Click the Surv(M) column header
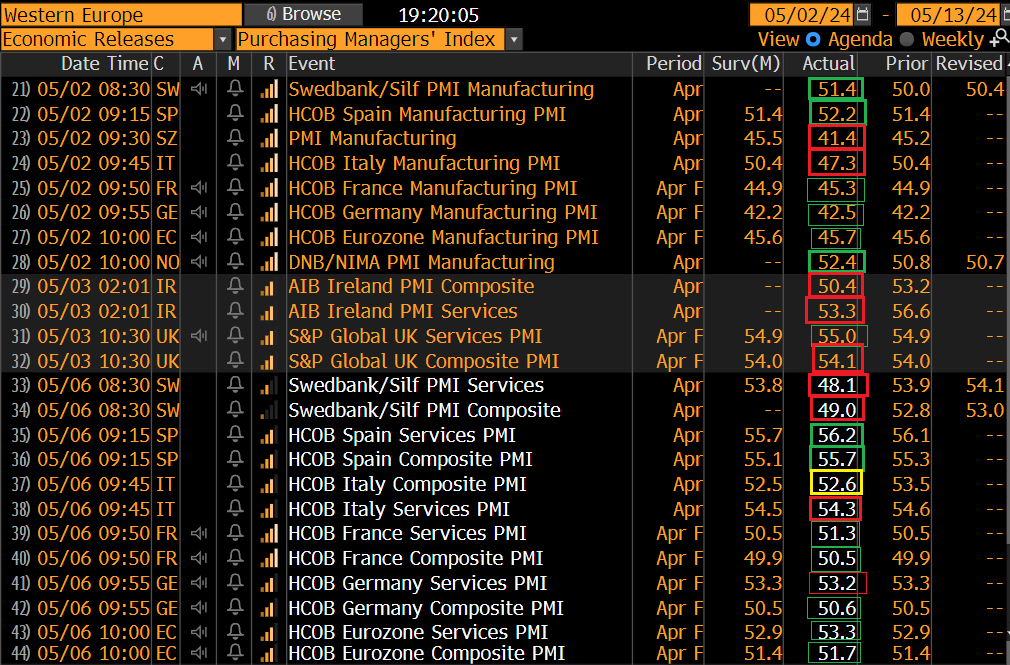This screenshot has height=665, width=1010. click(x=746, y=64)
